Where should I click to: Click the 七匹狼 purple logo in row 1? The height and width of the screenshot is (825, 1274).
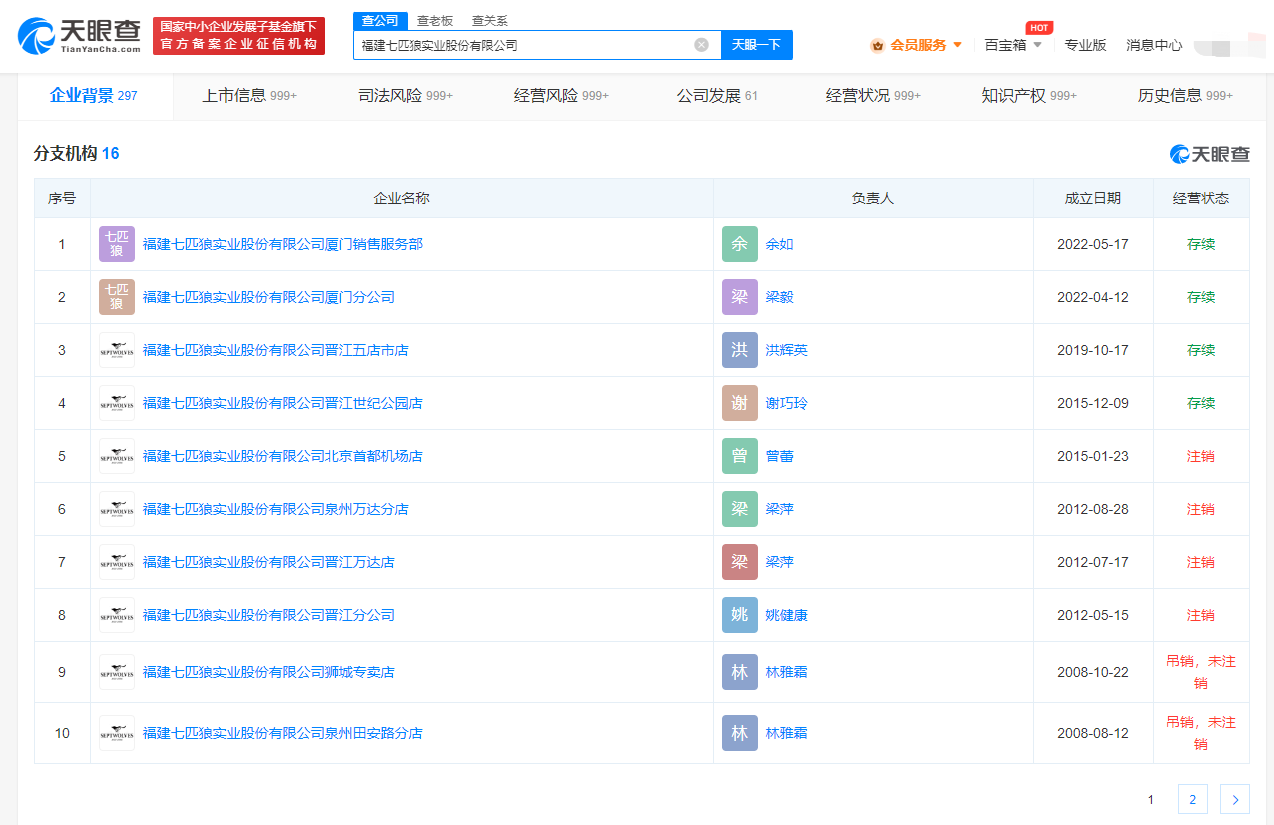pyautogui.click(x=117, y=244)
